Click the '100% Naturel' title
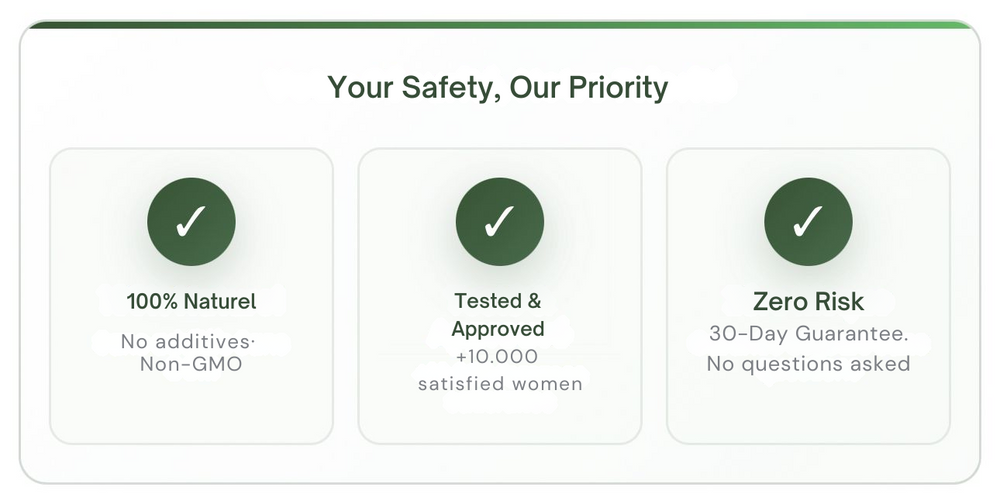The image size is (1000, 494). 191,301
